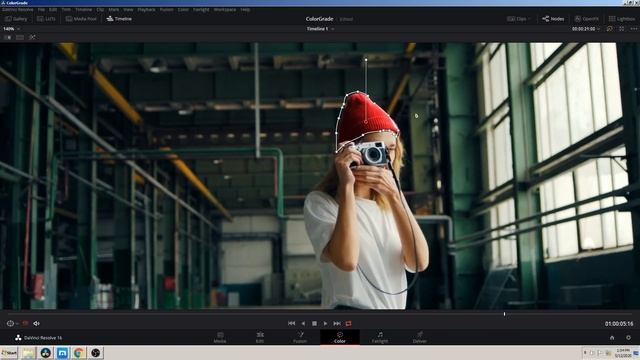
Task: Open the Windows Start button
Action: coord(9,353)
